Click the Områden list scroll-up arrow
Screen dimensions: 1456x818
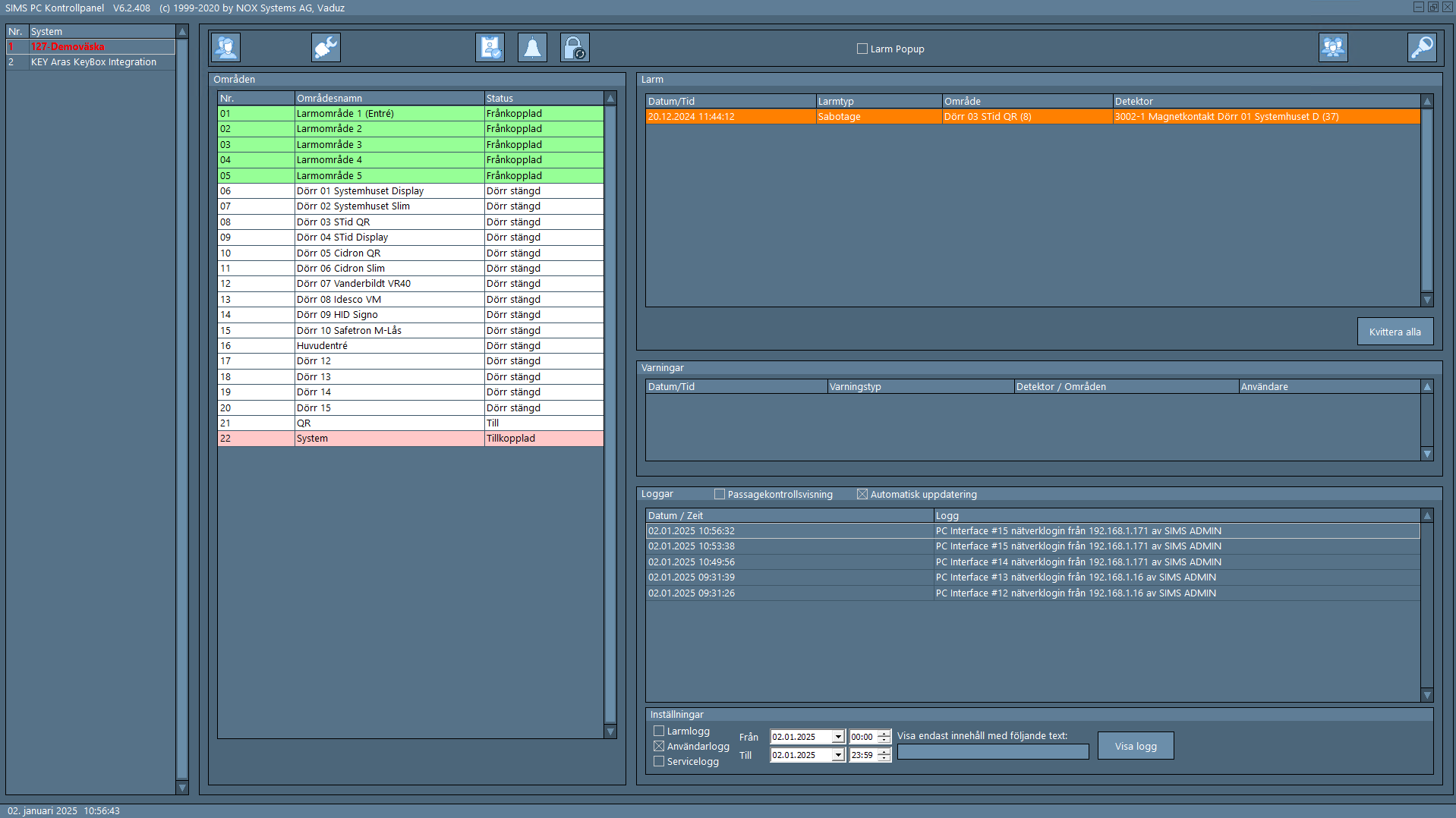[x=610, y=99]
